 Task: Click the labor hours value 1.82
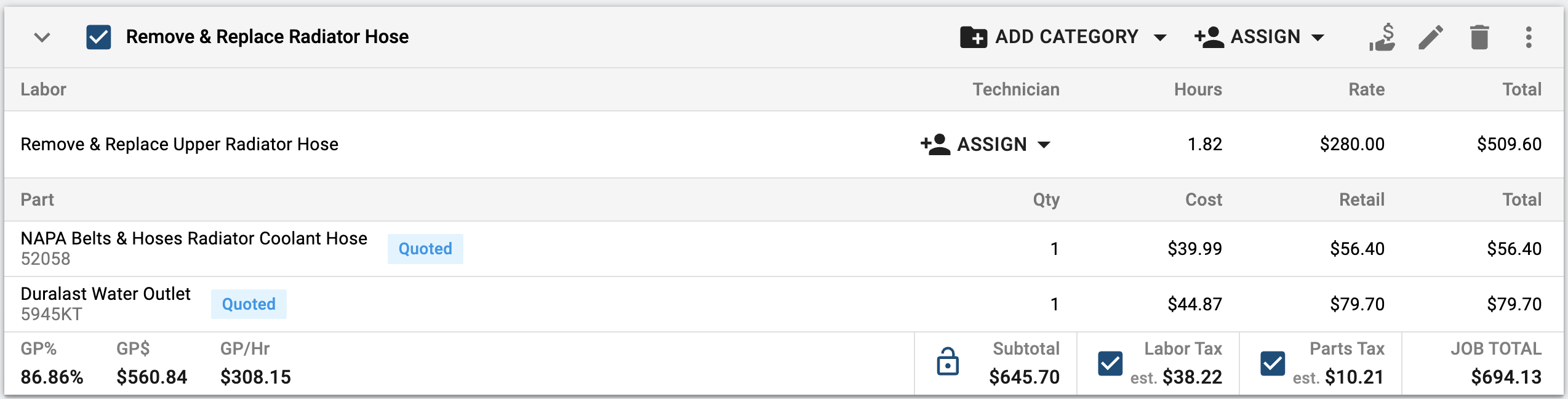(x=1204, y=144)
